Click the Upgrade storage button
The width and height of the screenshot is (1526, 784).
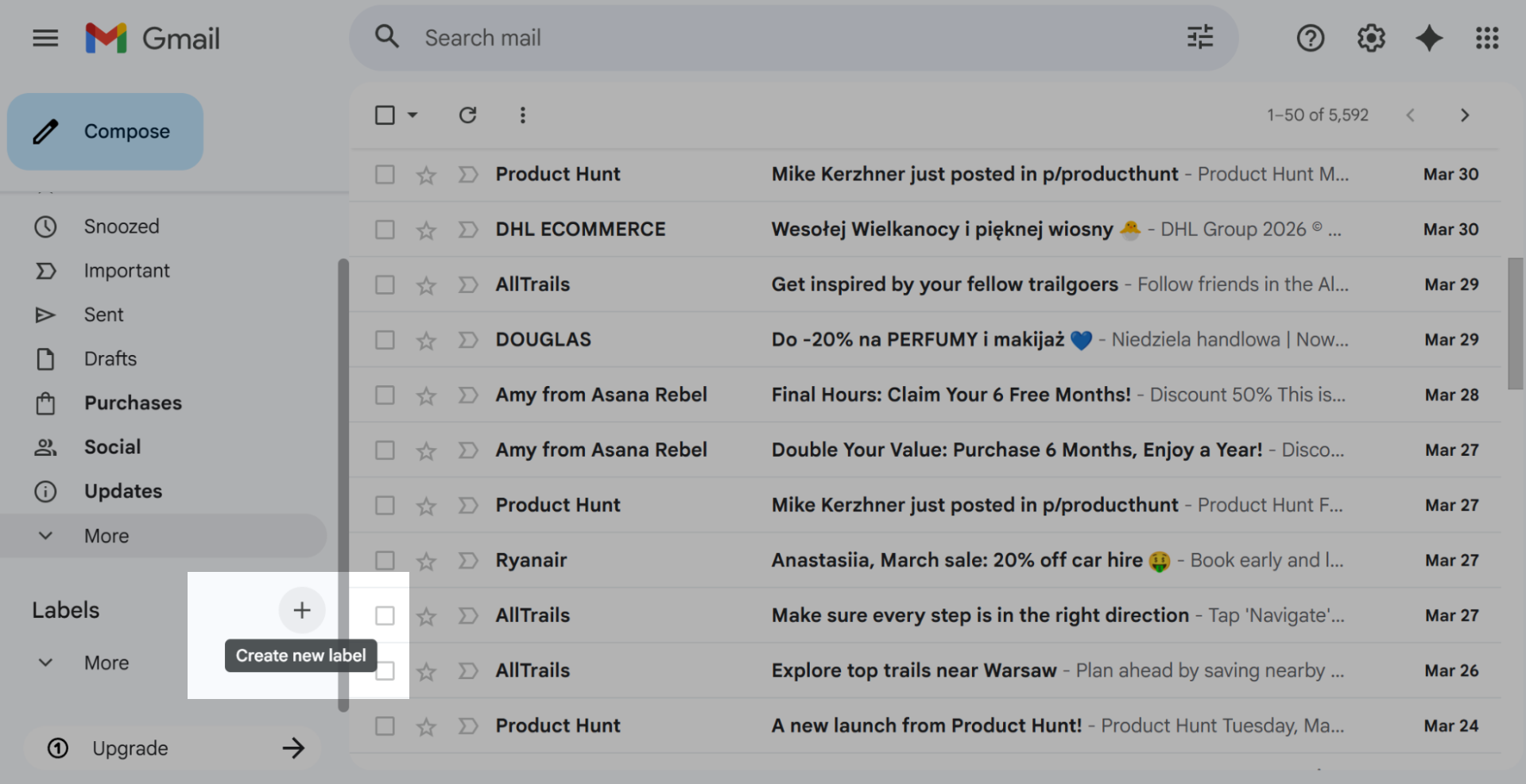tap(172, 748)
